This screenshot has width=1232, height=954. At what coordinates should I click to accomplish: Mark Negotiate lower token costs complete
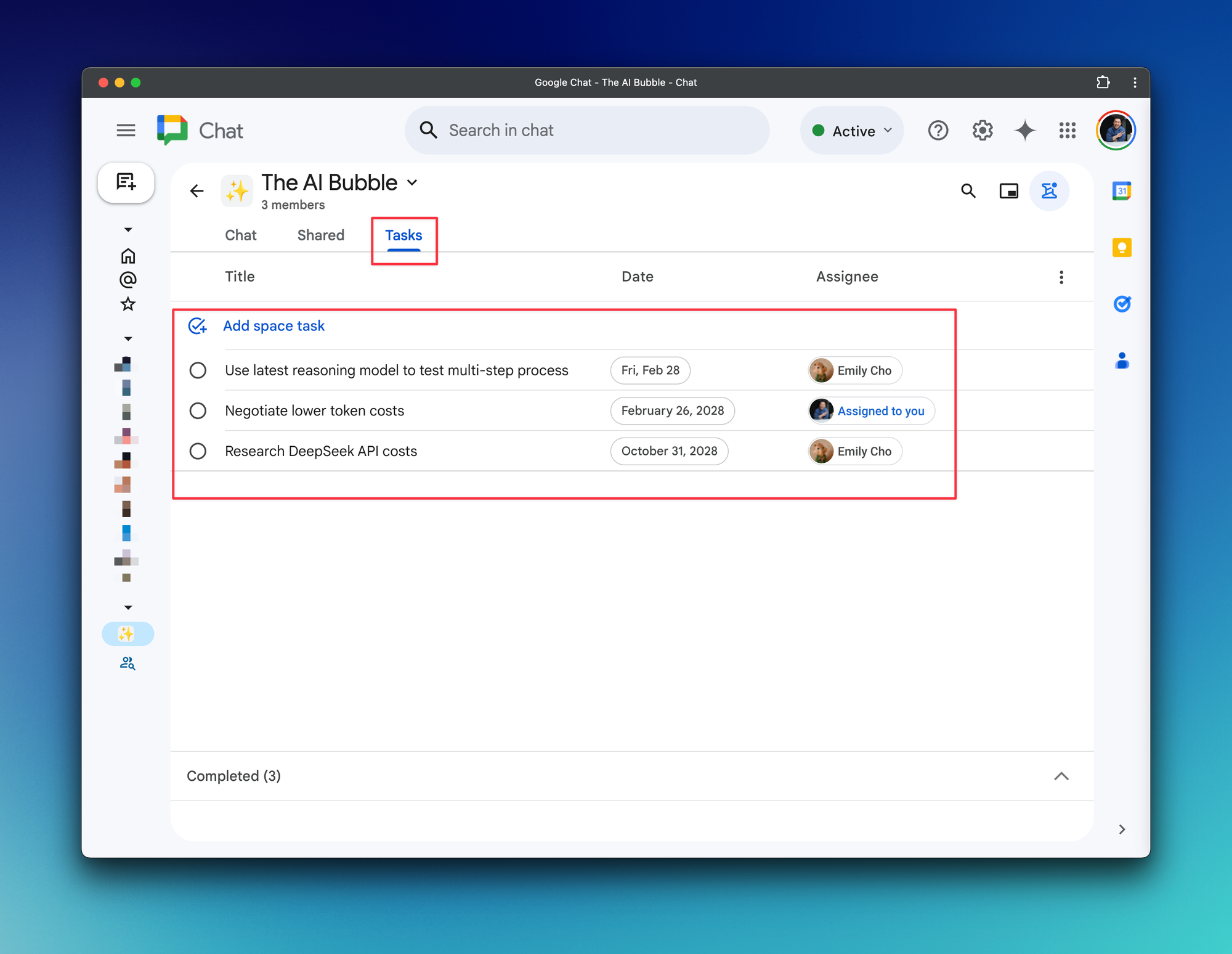pos(198,411)
